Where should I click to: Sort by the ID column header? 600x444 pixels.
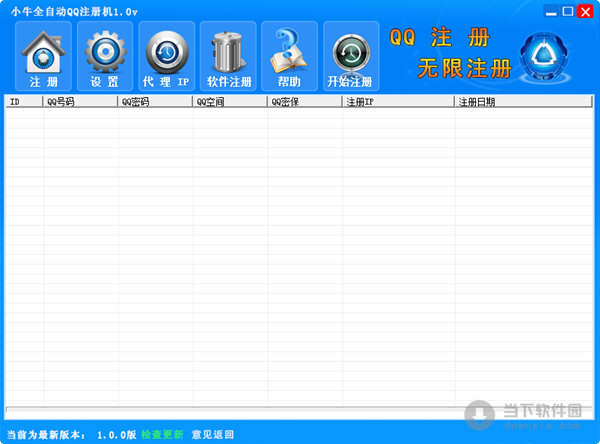(24, 101)
